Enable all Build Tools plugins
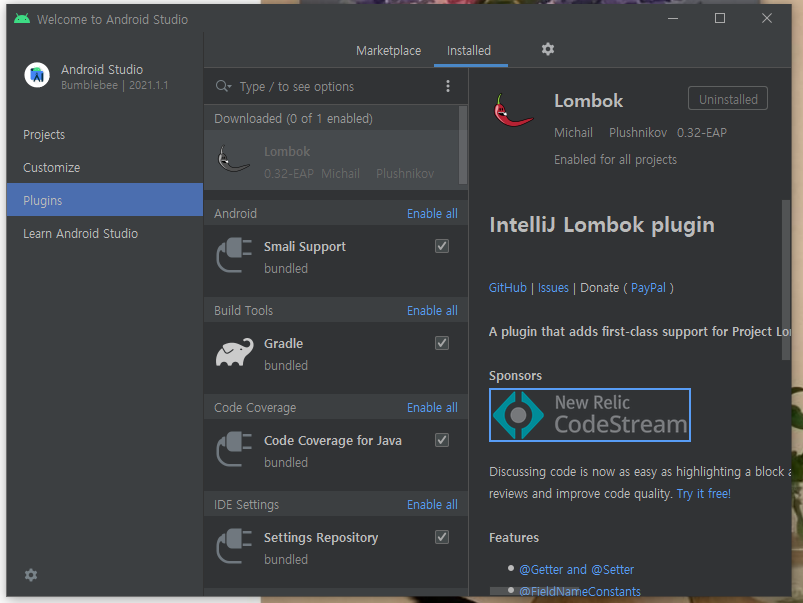 432,310
